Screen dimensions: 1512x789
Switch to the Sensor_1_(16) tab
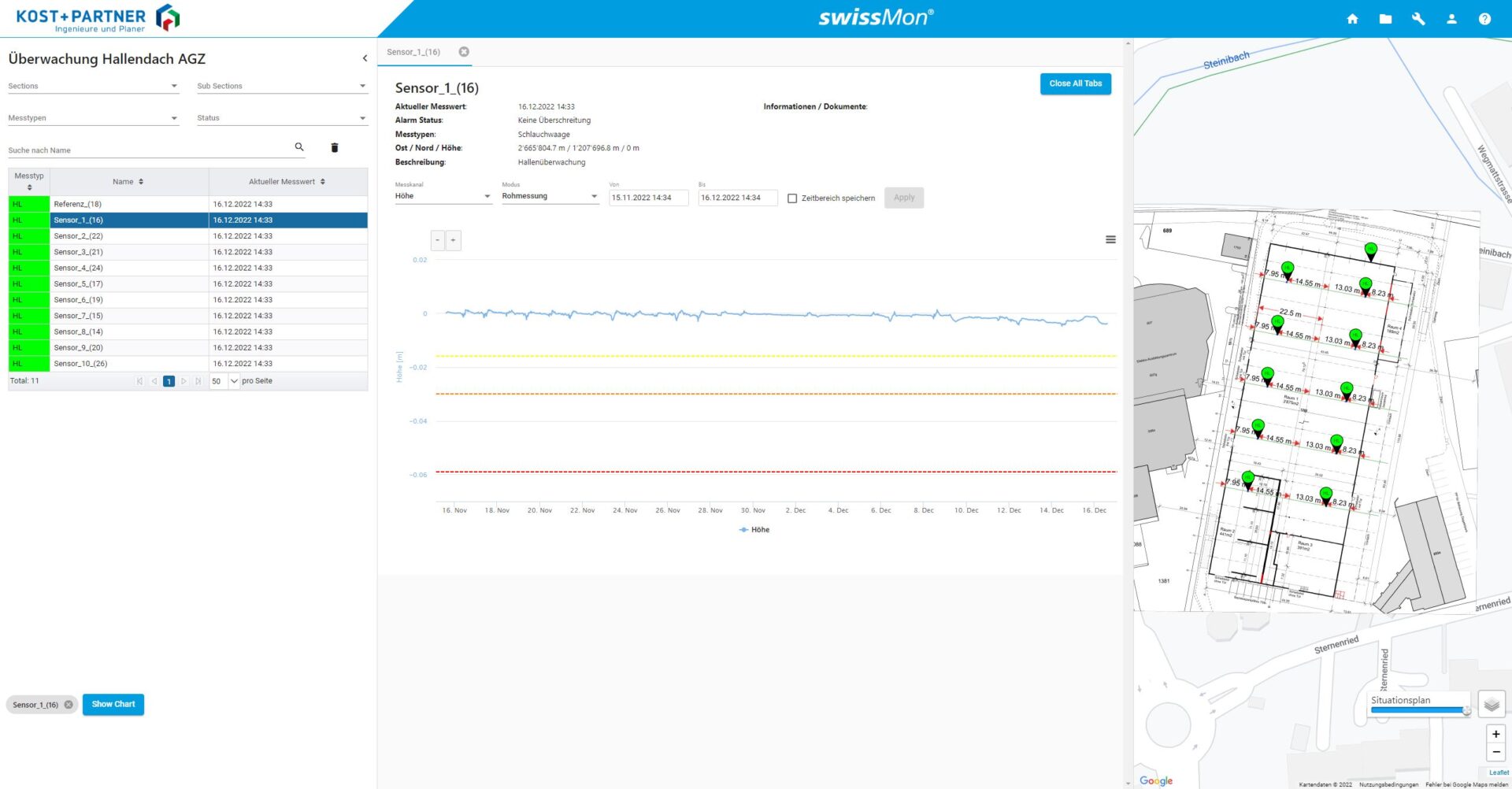[413, 52]
